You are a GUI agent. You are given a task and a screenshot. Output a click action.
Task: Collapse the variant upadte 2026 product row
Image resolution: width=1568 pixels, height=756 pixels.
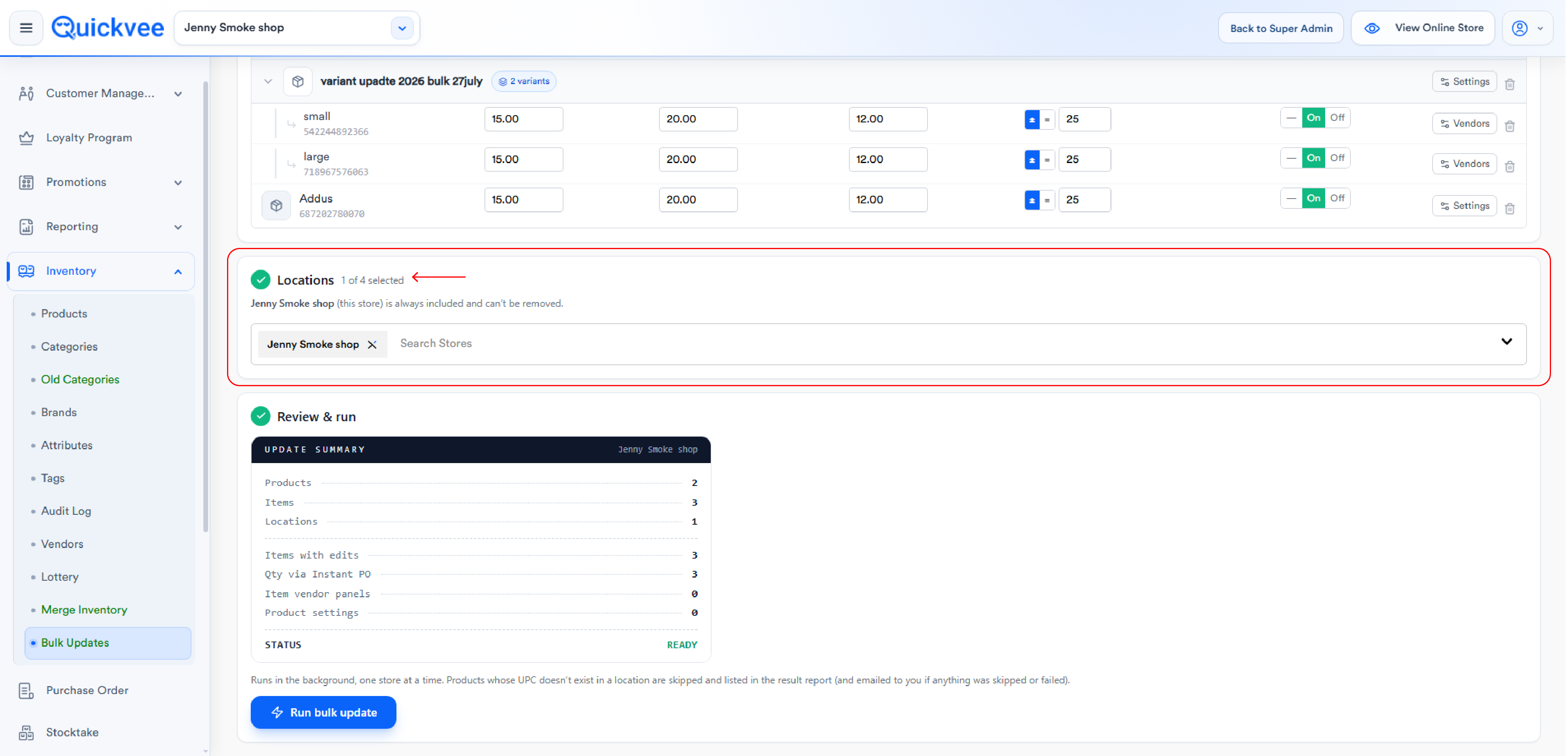[x=268, y=82]
